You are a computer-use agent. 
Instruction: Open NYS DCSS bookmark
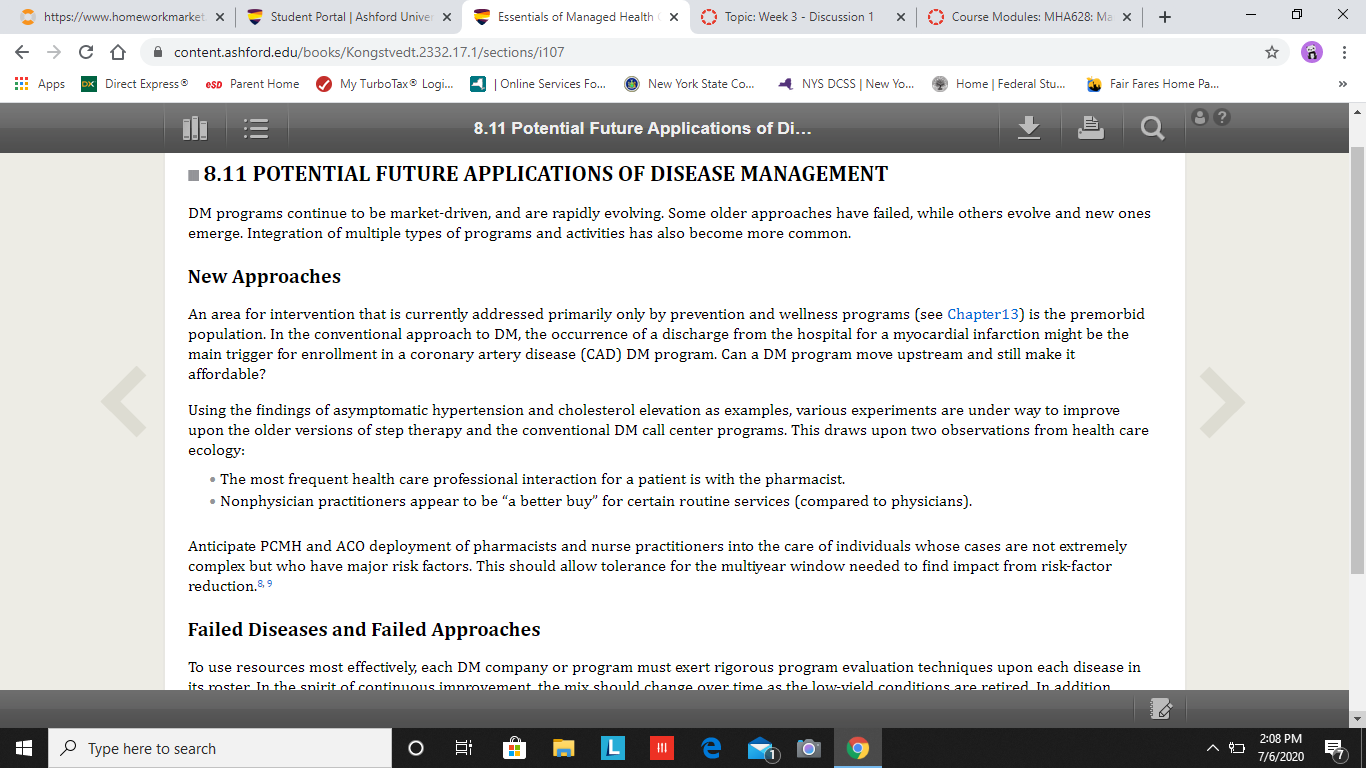point(846,84)
